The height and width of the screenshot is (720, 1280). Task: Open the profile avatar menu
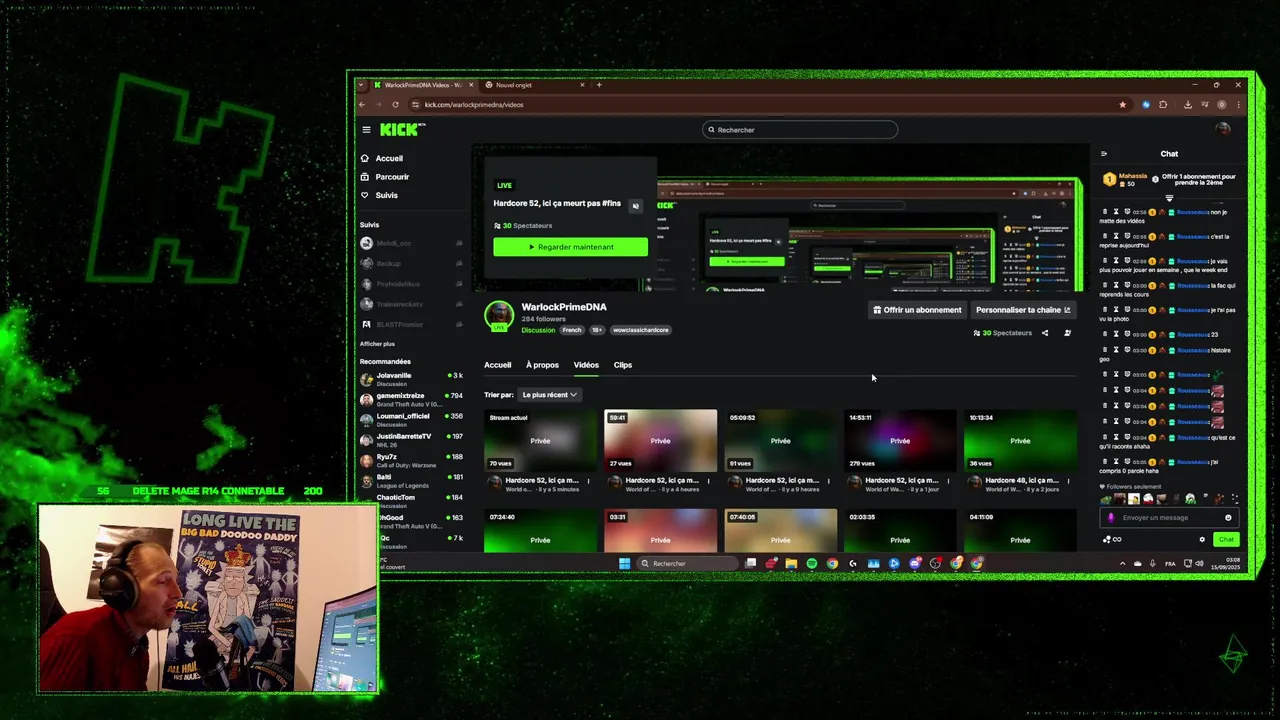[1222, 129]
